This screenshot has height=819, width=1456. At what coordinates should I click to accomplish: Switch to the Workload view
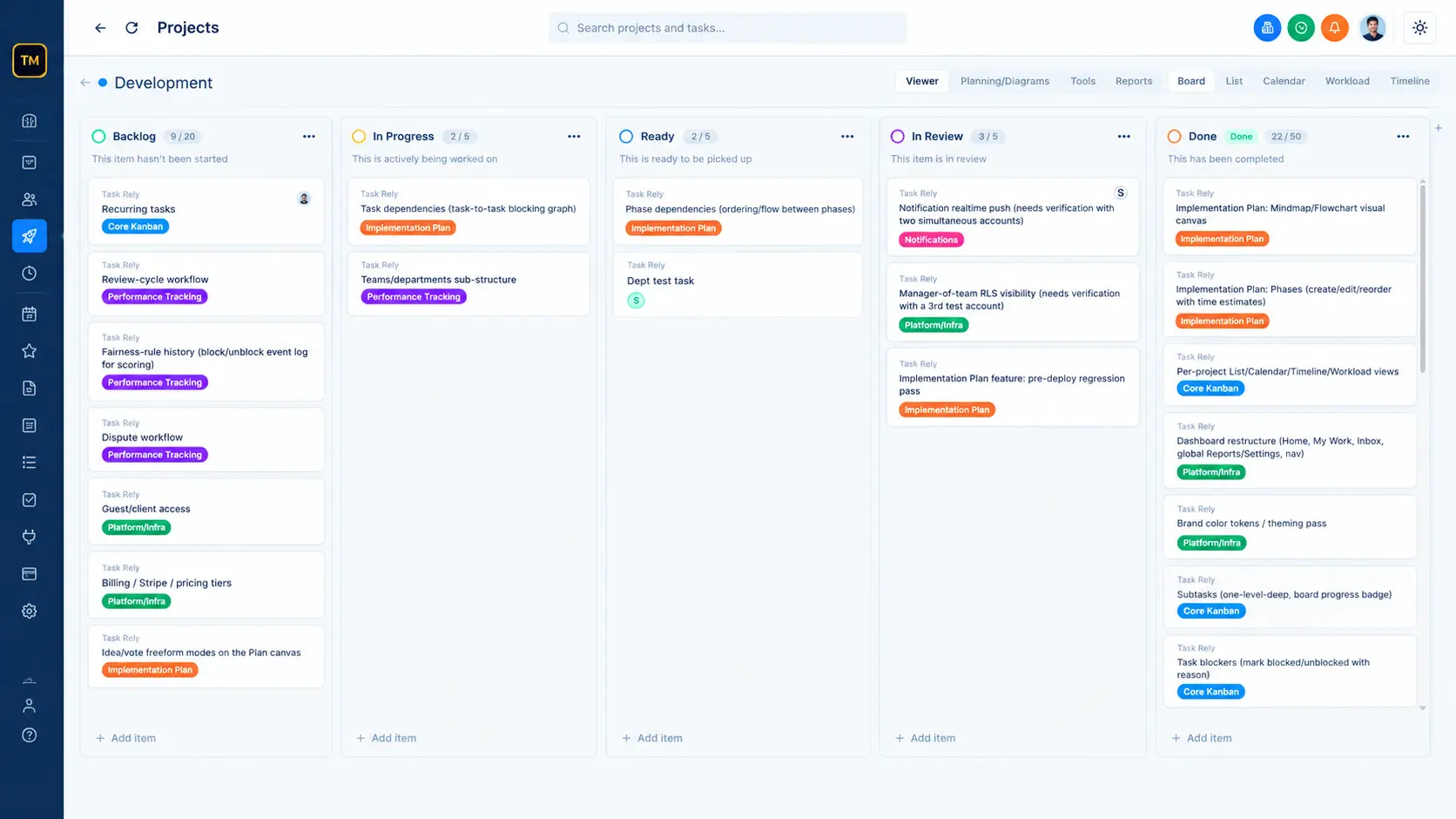(x=1347, y=81)
